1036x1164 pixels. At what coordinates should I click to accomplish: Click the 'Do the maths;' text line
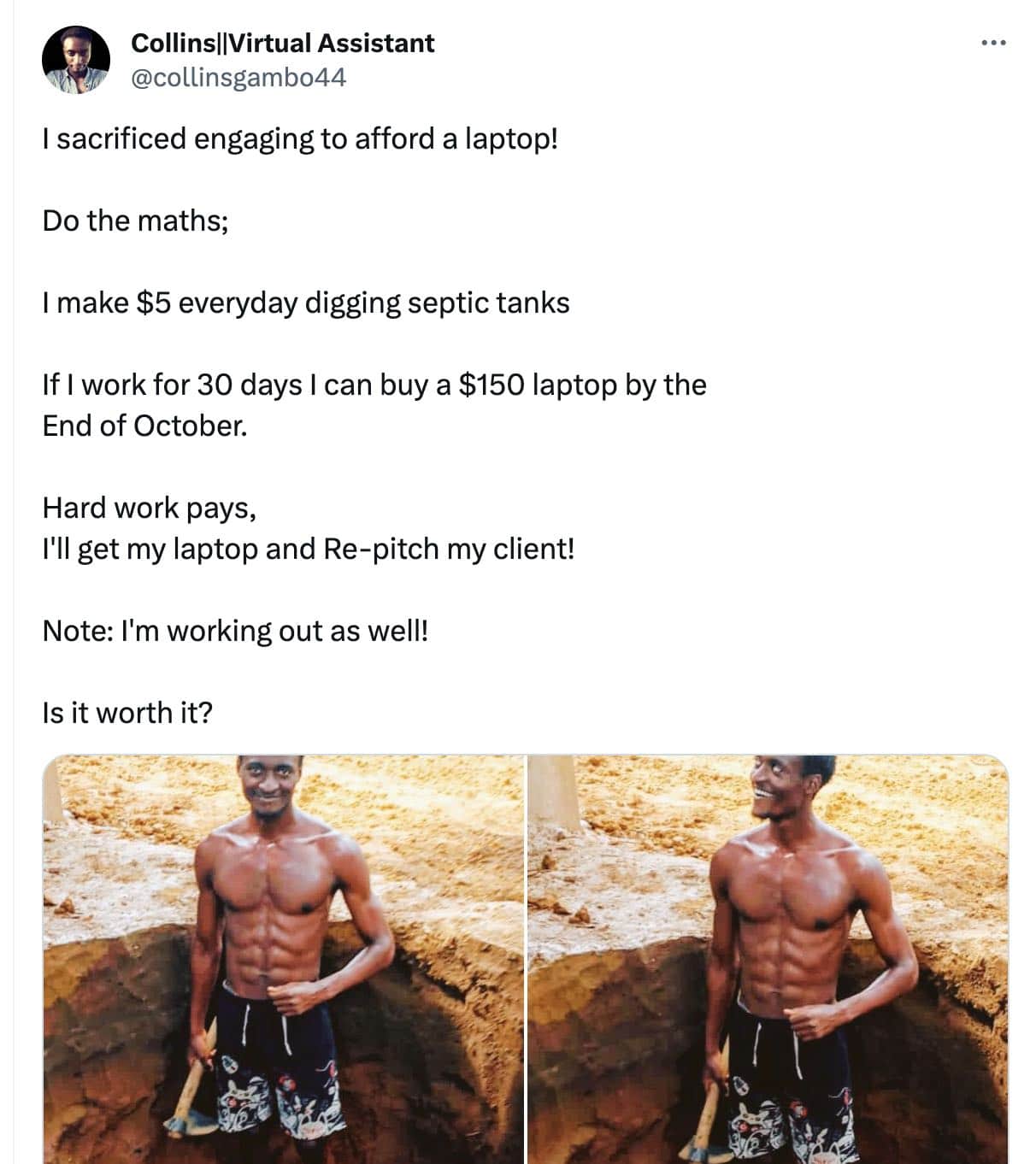pyautogui.click(x=135, y=220)
